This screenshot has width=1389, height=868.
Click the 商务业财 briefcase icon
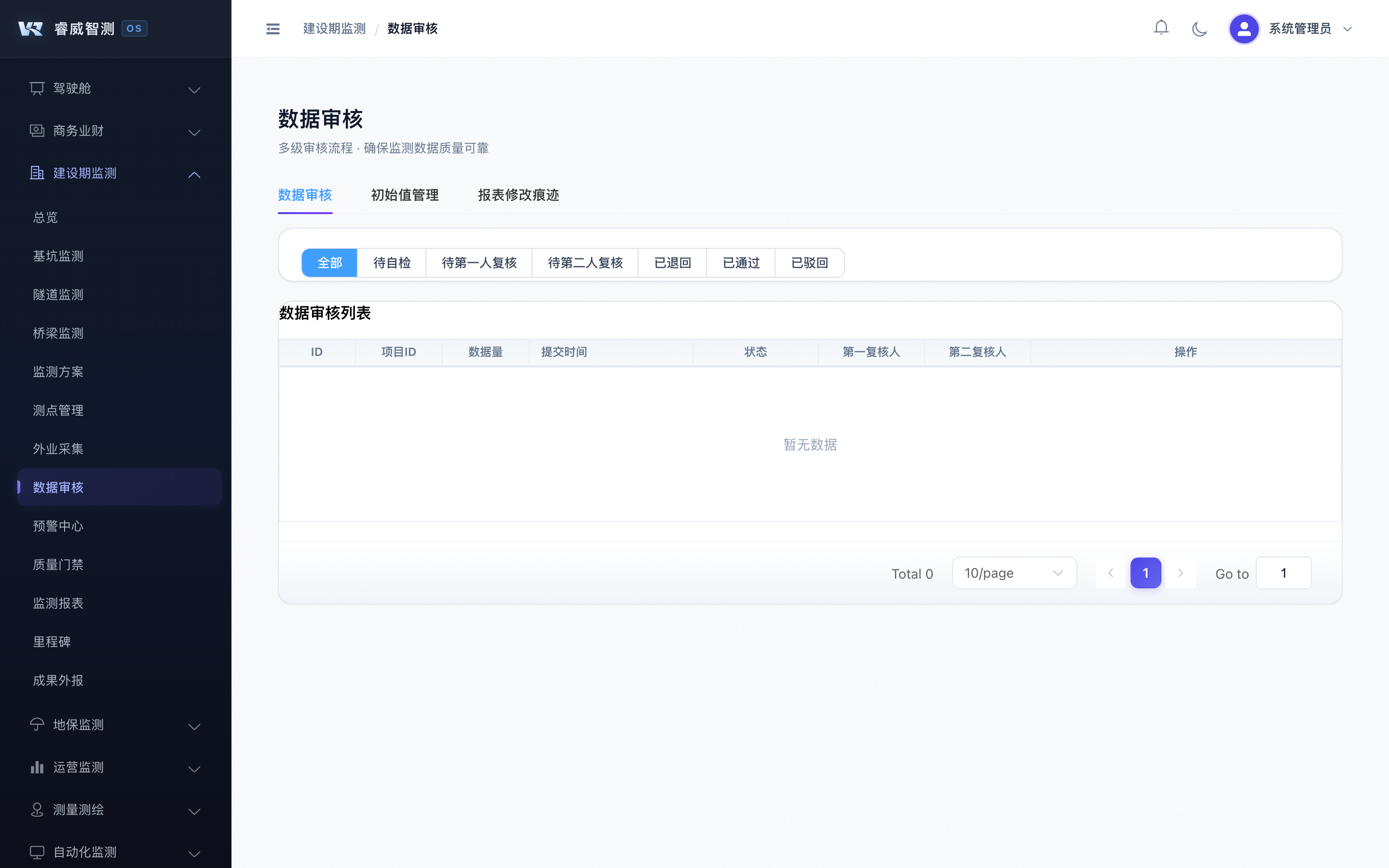37,130
